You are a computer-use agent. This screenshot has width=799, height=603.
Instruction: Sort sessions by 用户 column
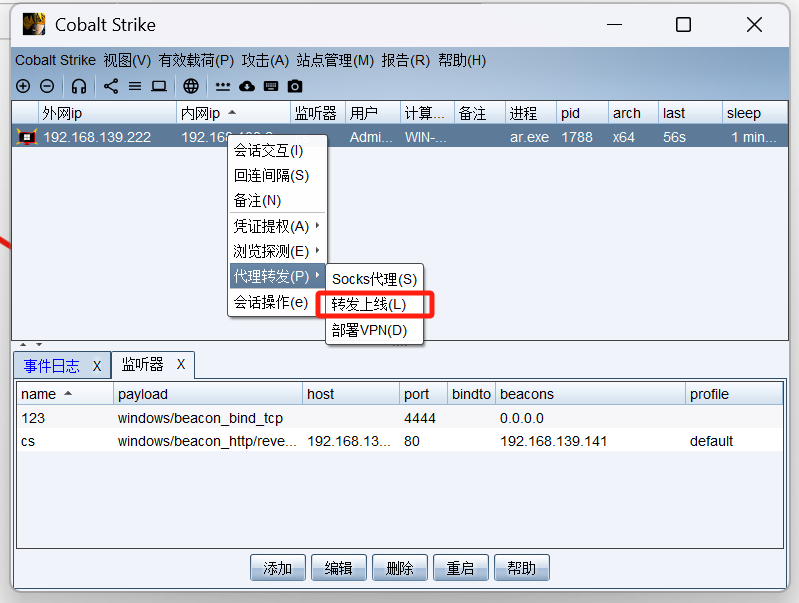373,113
